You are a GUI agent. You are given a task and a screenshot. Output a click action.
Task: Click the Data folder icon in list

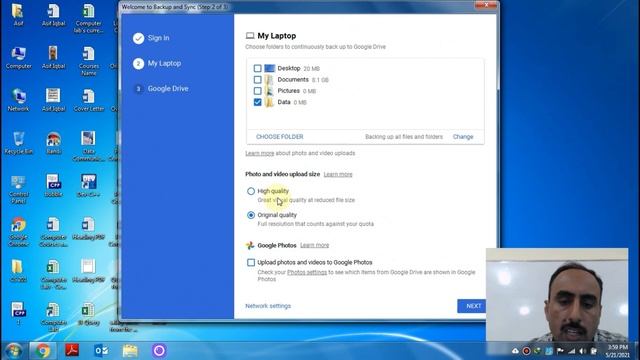tap(269, 102)
